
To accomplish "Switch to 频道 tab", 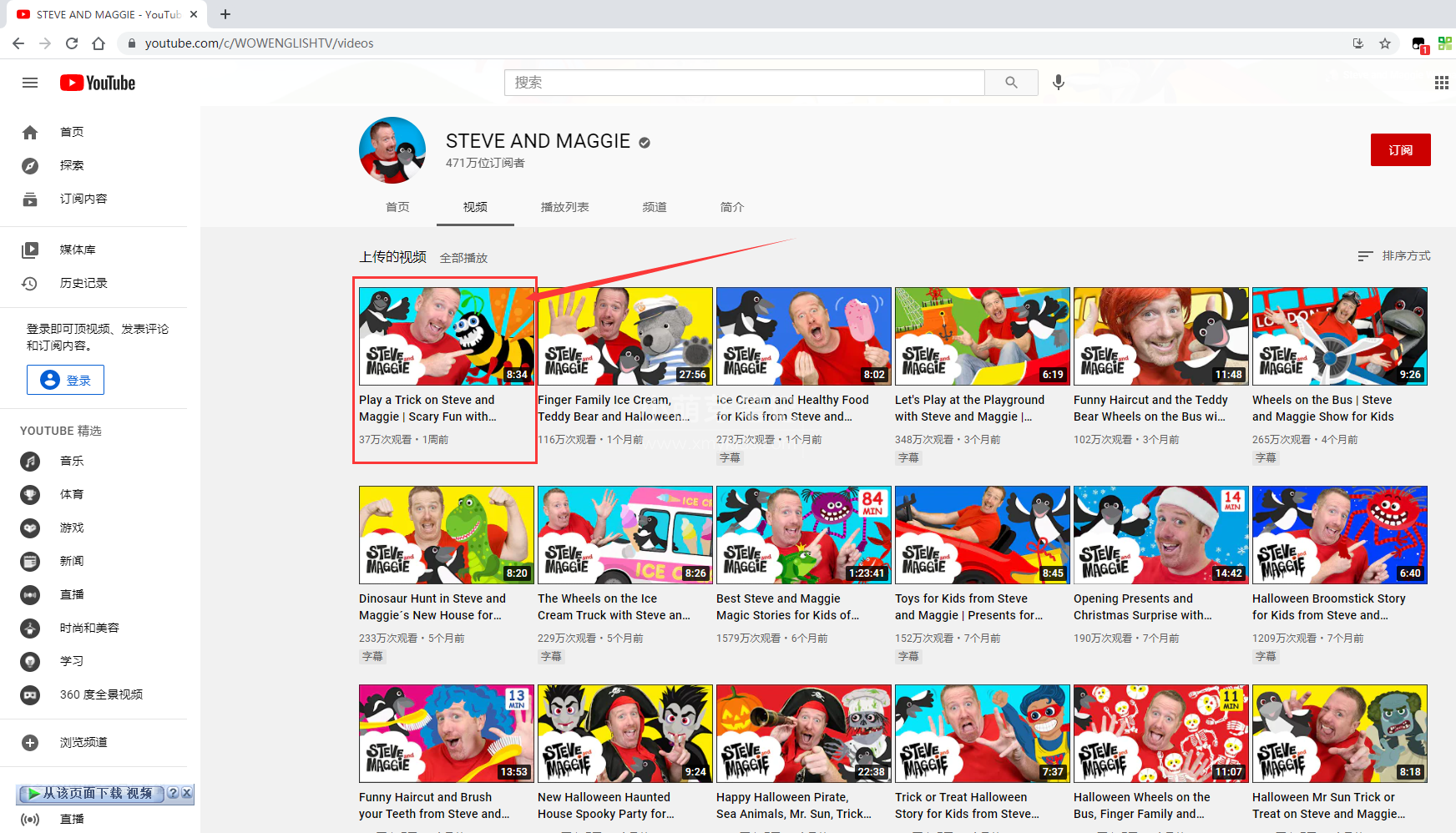I will tap(655, 207).
